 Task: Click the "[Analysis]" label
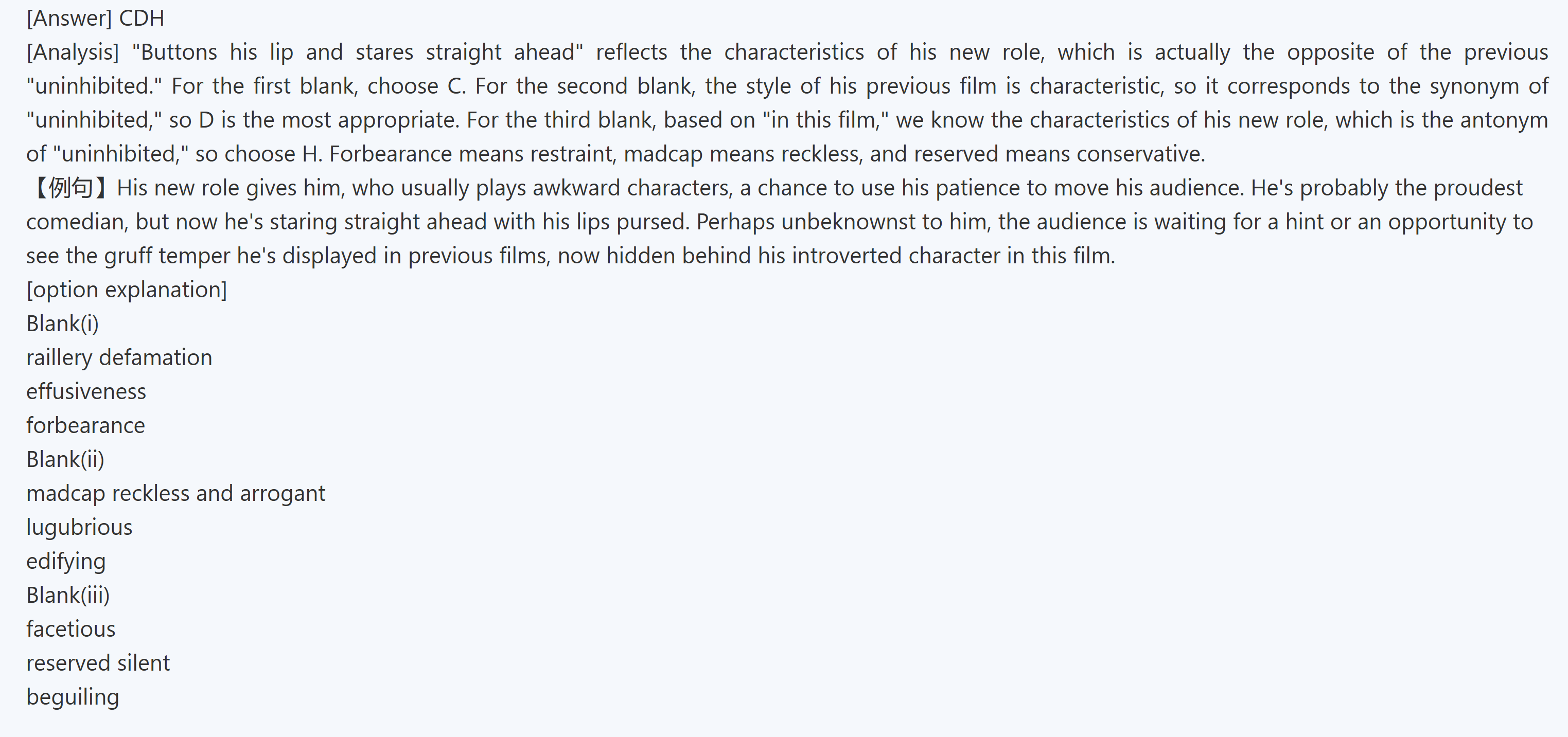coord(73,52)
